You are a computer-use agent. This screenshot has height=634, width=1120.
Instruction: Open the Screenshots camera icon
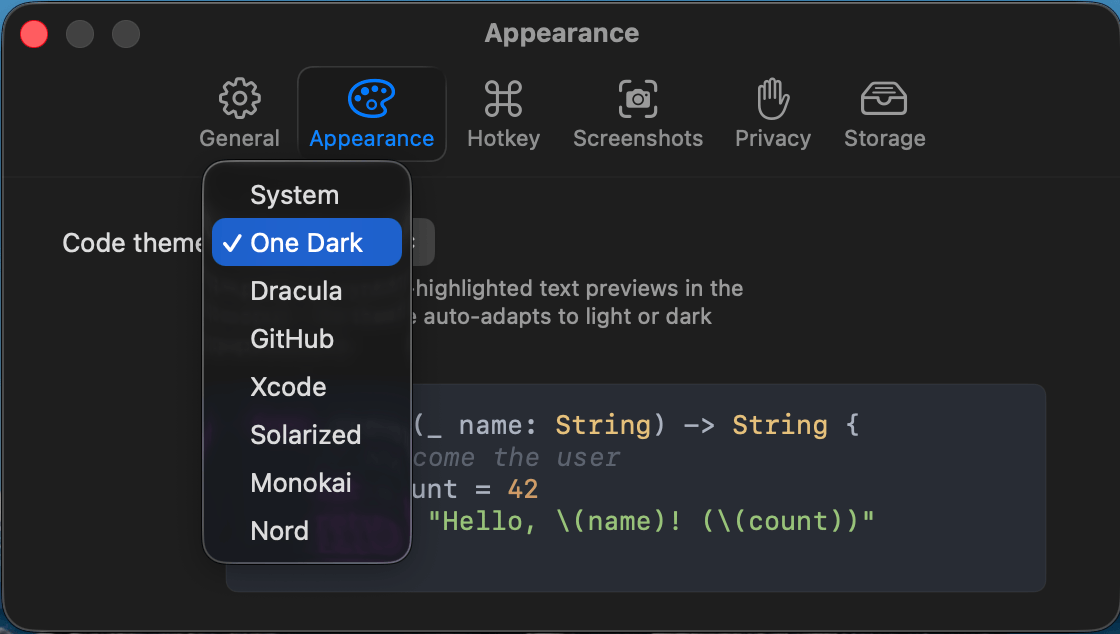click(638, 99)
